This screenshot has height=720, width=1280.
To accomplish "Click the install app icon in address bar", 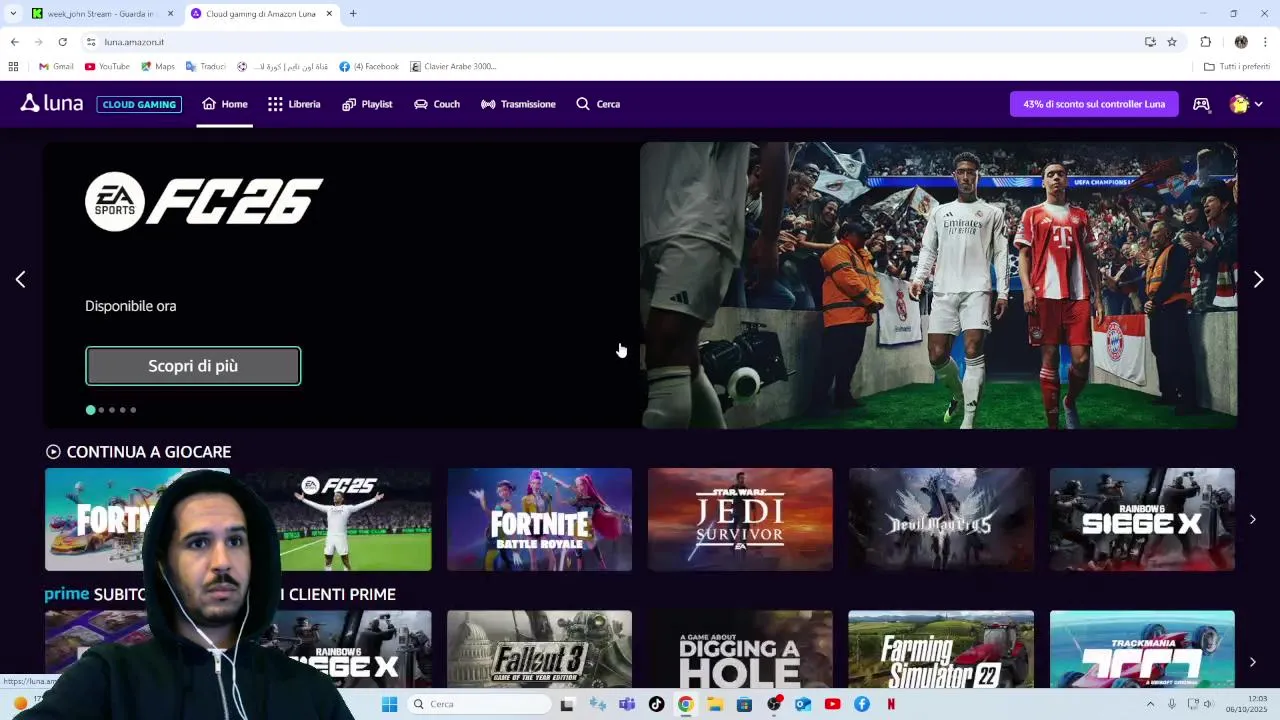I will [1150, 42].
